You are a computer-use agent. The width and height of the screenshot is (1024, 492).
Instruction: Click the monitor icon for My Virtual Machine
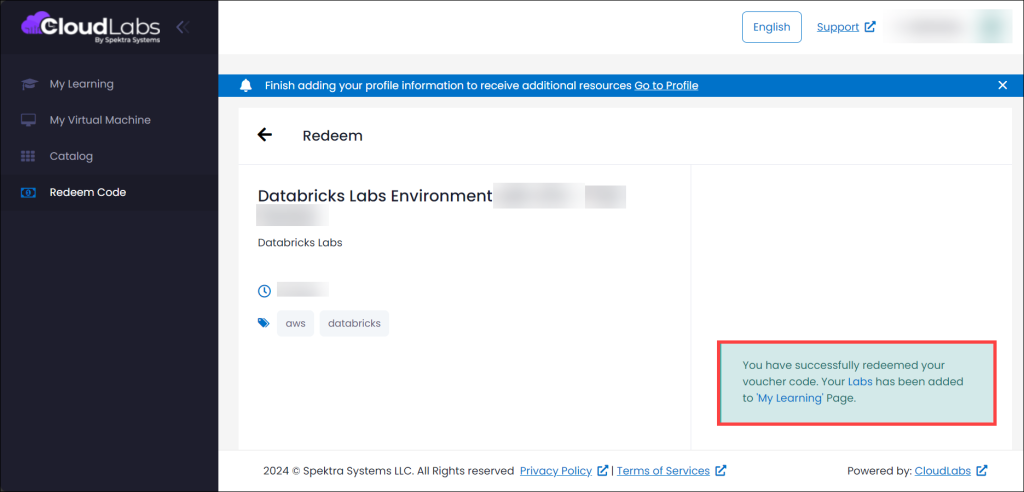point(29,120)
